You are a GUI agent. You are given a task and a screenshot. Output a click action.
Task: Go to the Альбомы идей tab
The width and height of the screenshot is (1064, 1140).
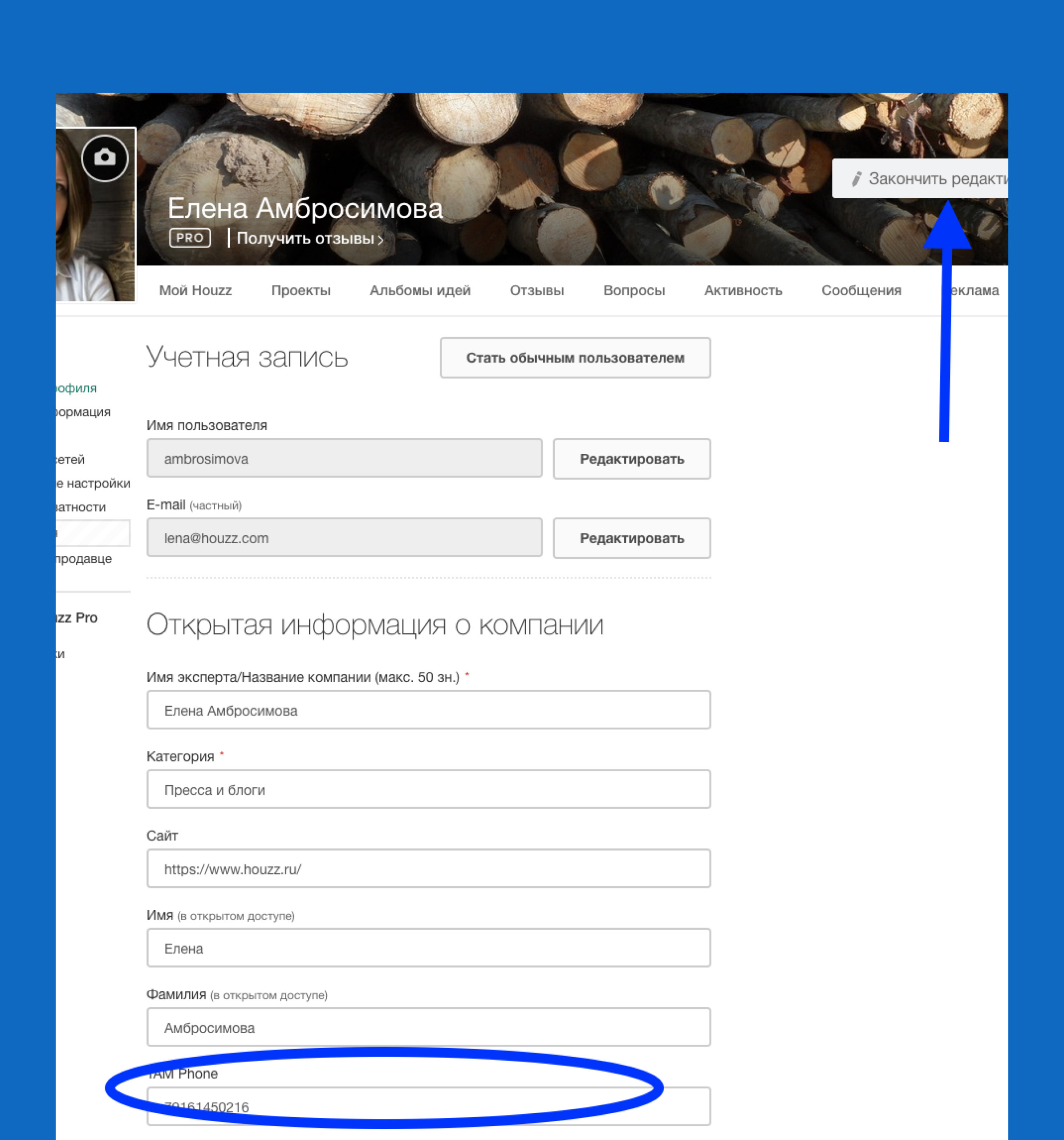point(420,291)
